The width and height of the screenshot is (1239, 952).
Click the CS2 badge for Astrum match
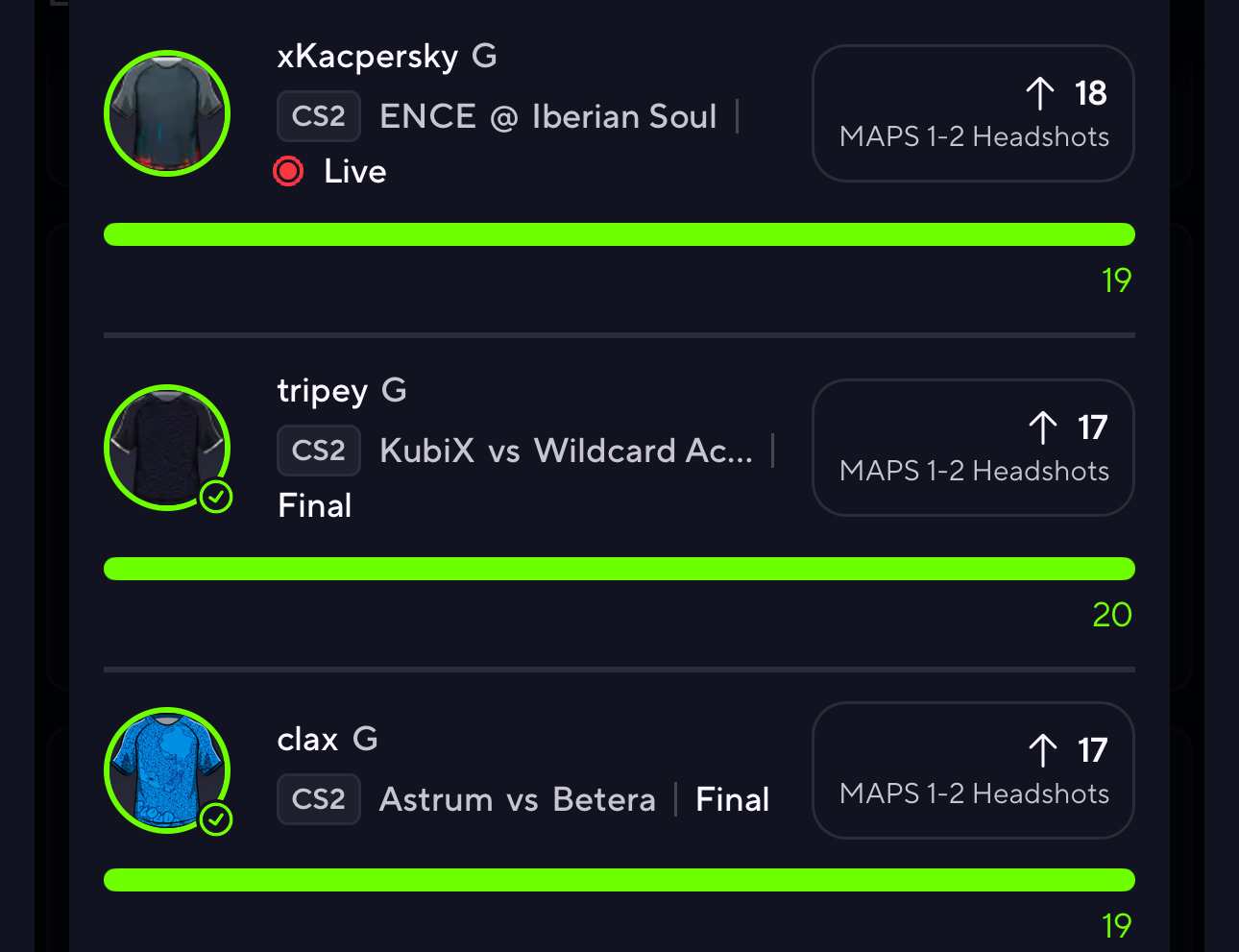(x=318, y=799)
